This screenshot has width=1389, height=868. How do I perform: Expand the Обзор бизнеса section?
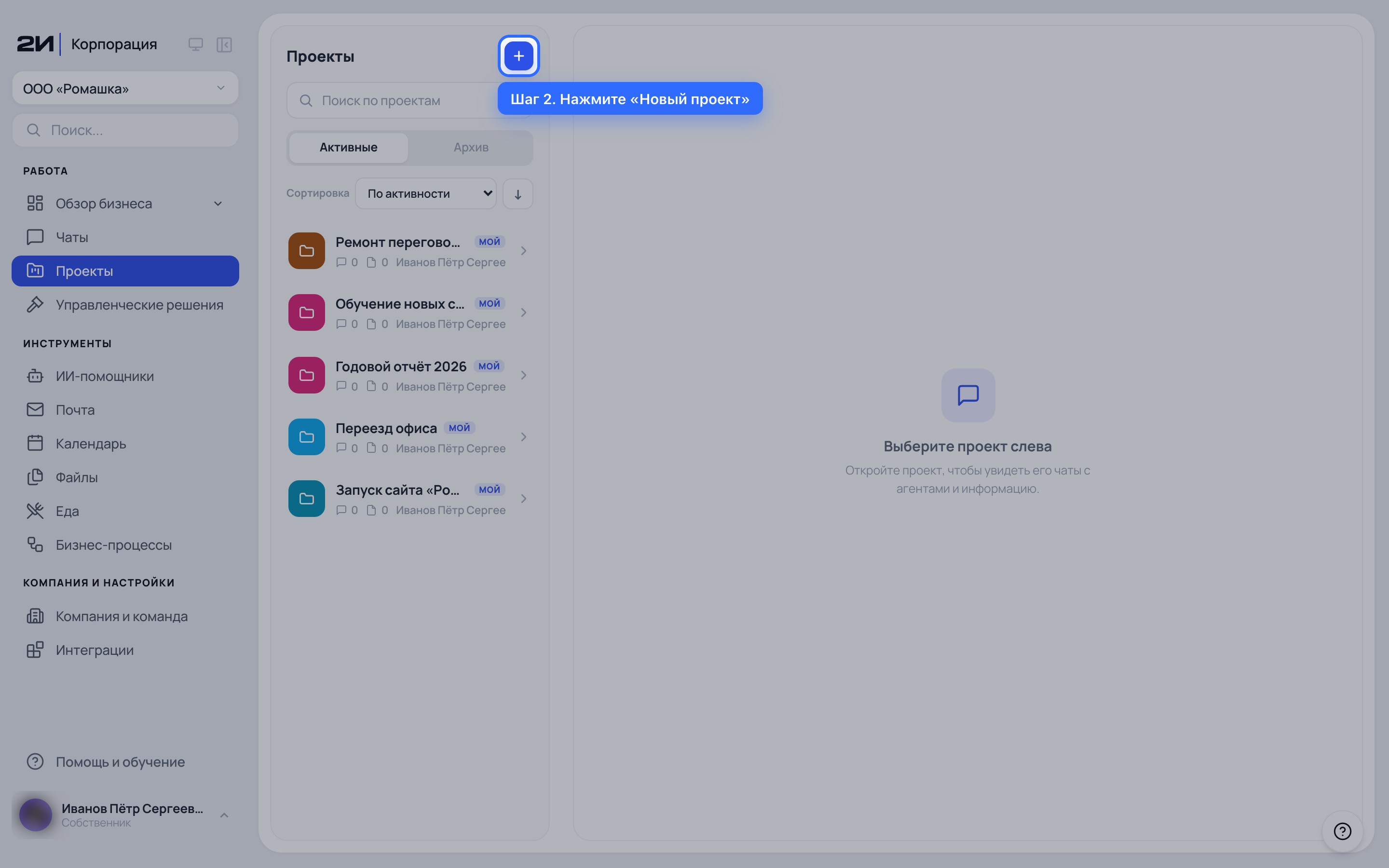click(125, 203)
